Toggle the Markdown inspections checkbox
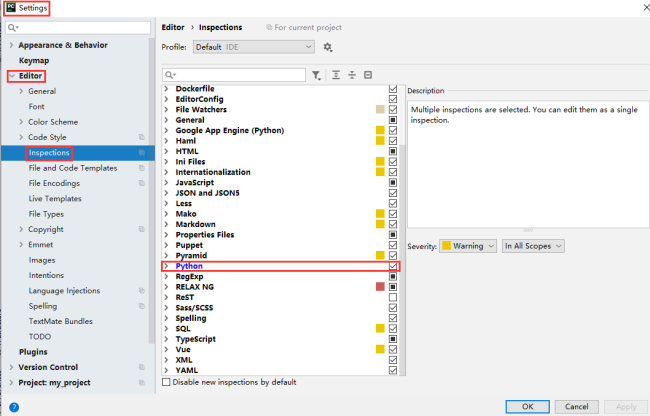The width and height of the screenshot is (650, 416). click(x=393, y=224)
